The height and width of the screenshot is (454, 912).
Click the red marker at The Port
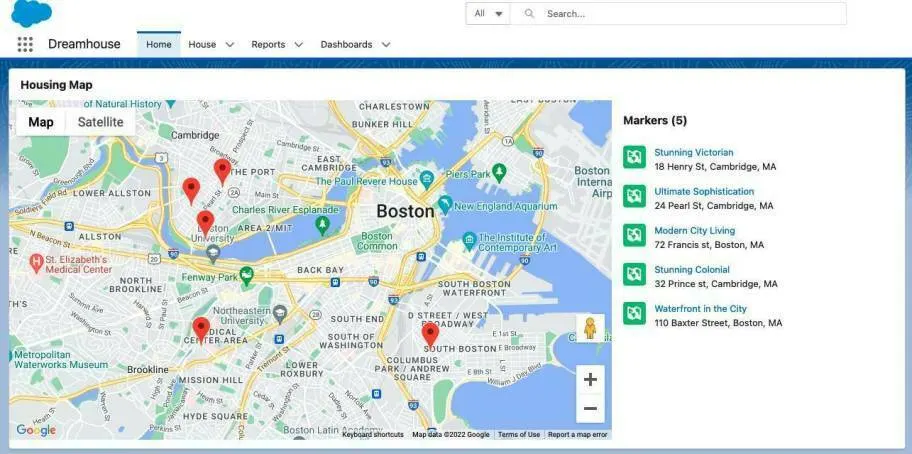point(222,172)
